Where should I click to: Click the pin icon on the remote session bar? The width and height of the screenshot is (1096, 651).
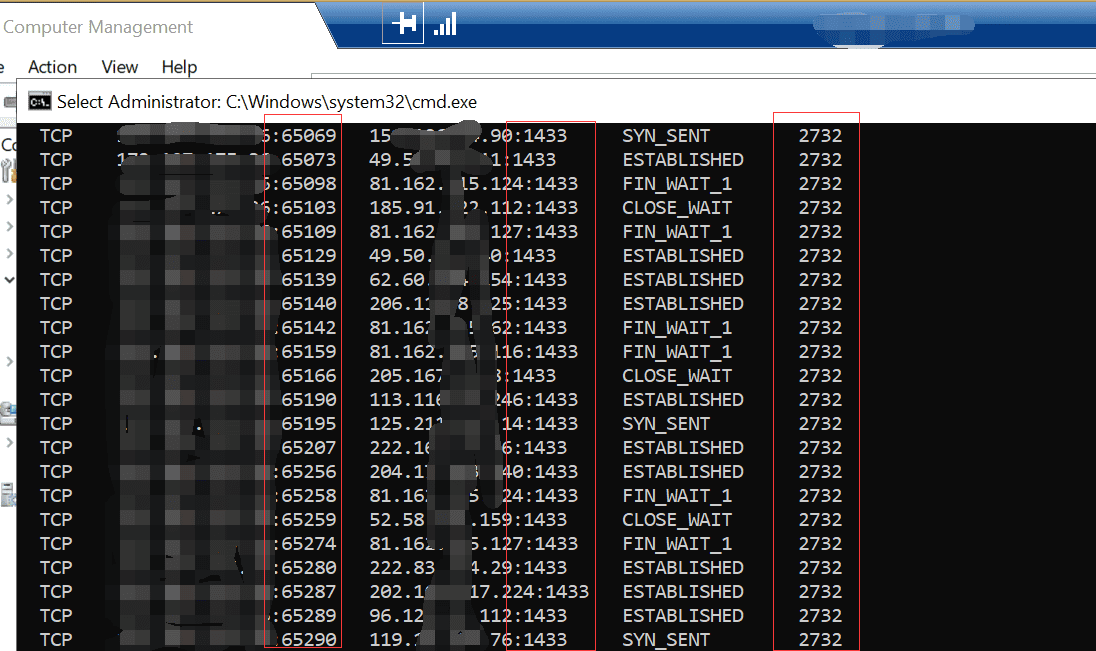pos(403,24)
